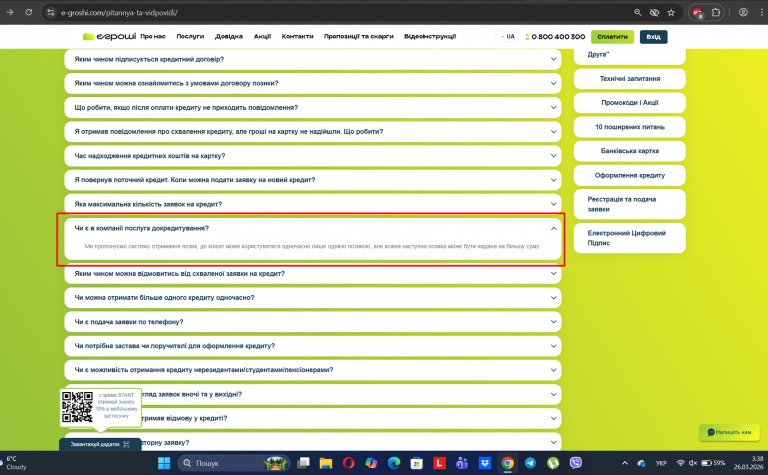Open Microsoft Store from the taskbar
Screen dimensions: 768x475
[417, 463]
